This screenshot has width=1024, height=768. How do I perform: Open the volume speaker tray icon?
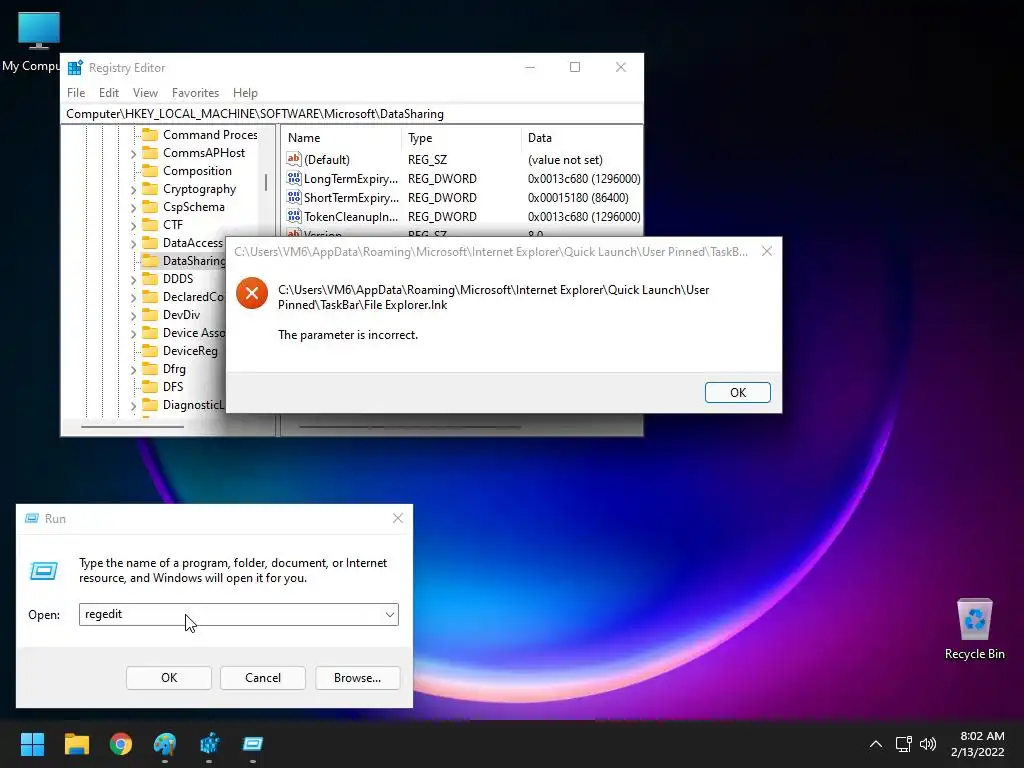[x=927, y=744]
